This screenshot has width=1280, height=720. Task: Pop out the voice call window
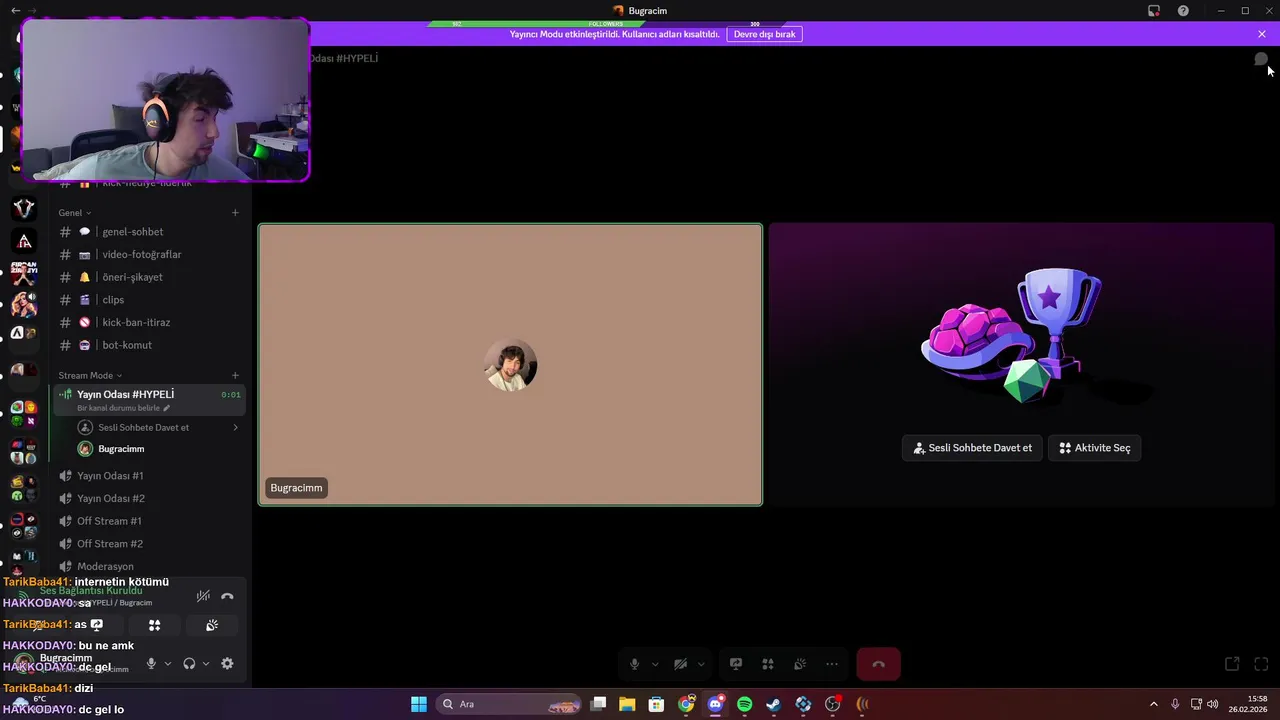(x=1232, y=664)
